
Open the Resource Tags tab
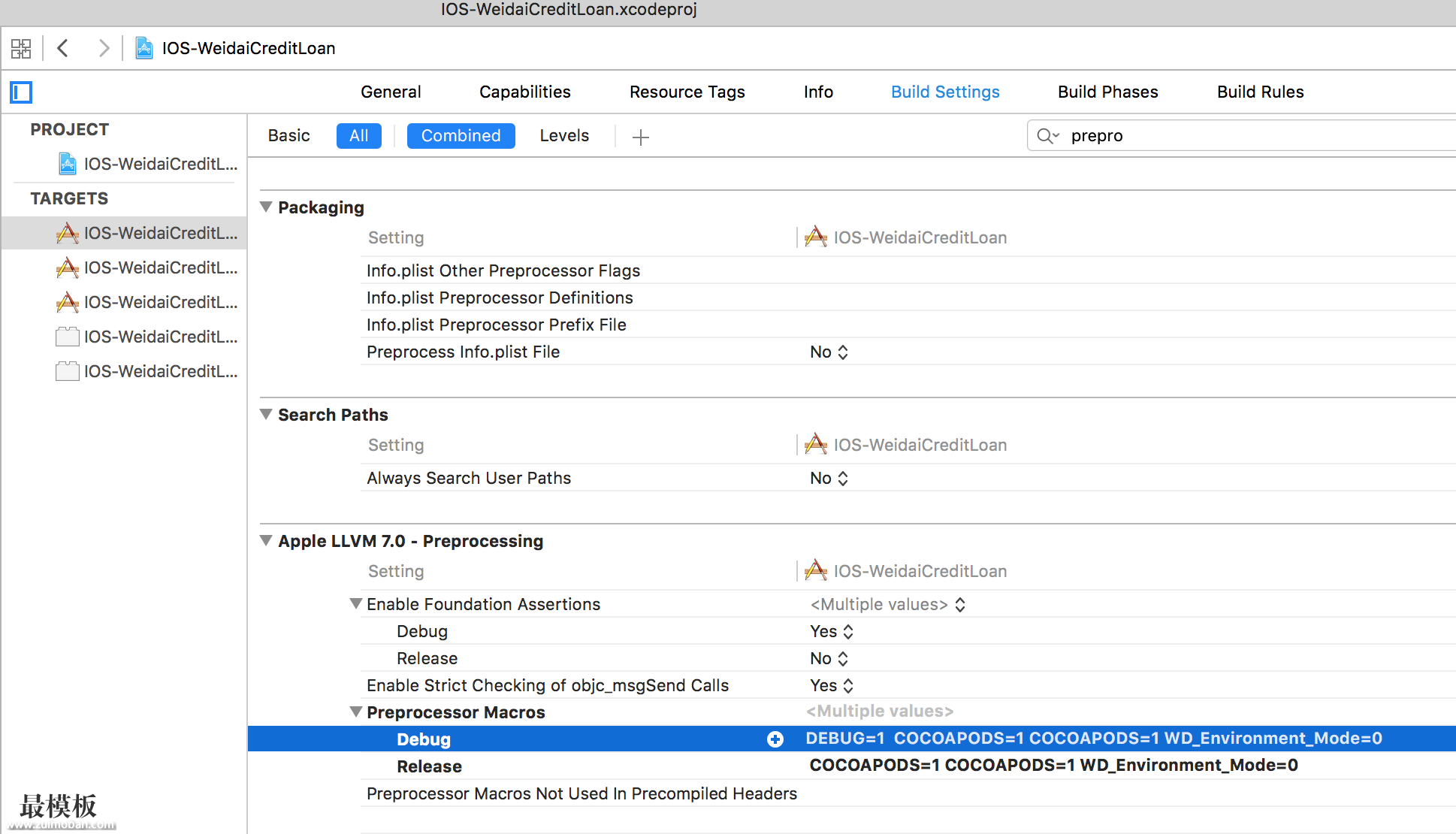tap(687, 92)
